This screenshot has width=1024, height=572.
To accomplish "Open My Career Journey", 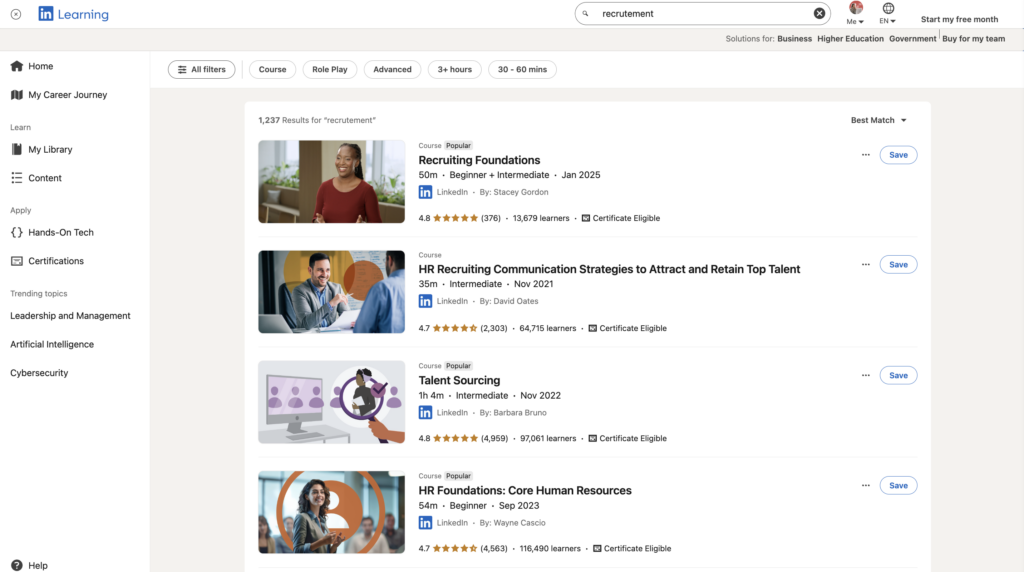I will (67, 95).
